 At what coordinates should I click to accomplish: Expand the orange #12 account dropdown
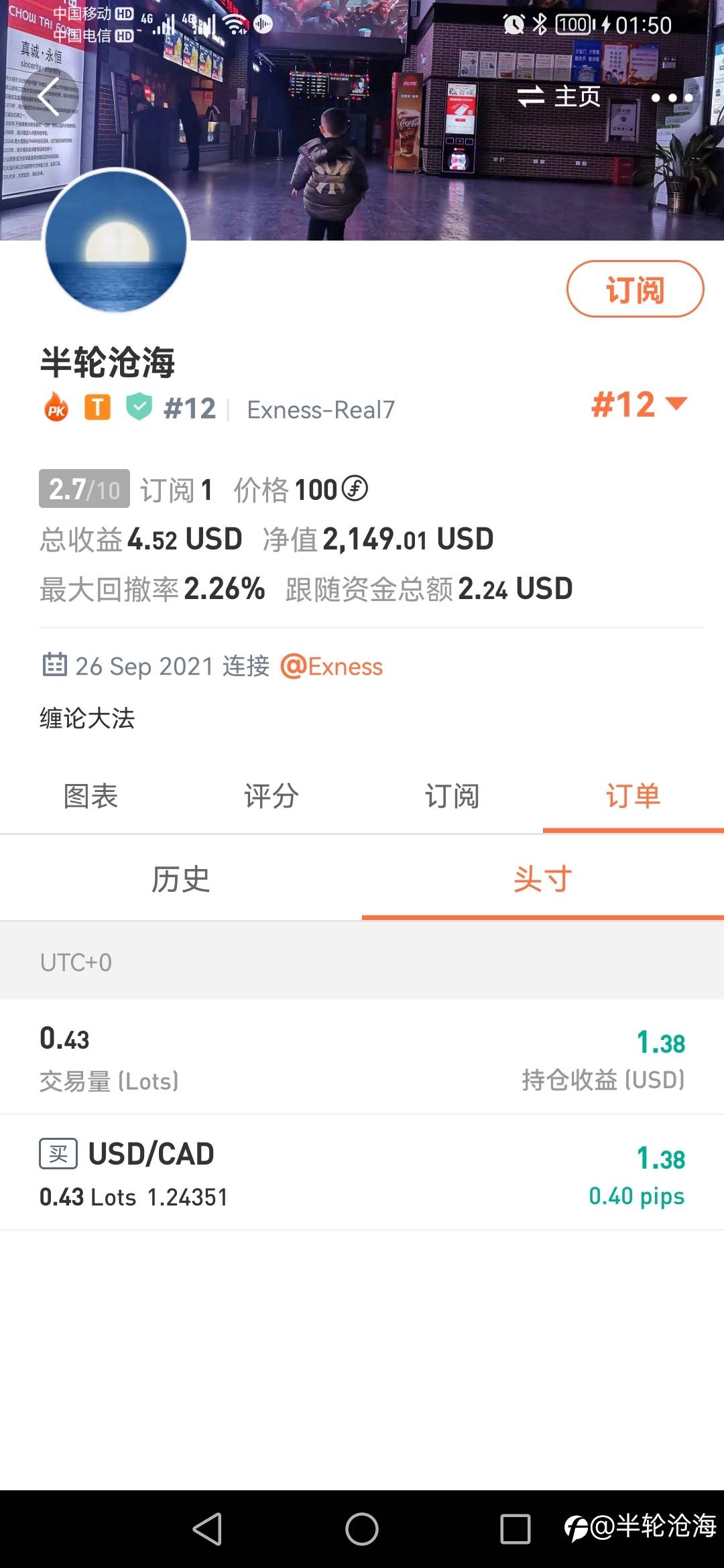pyautogui.click(x=640, y=405)
